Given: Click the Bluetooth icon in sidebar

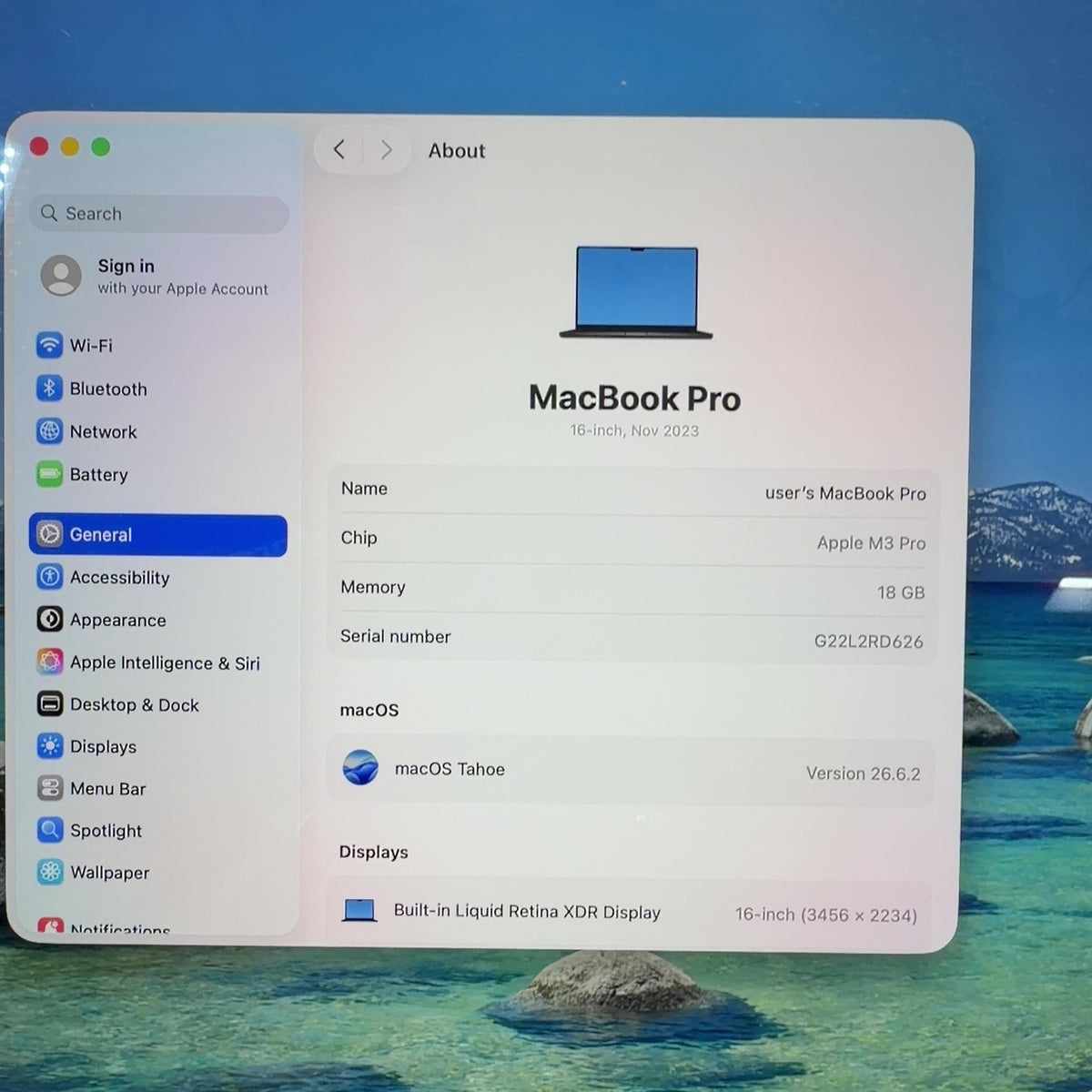Looking at the screenshot, I should 49,389.
